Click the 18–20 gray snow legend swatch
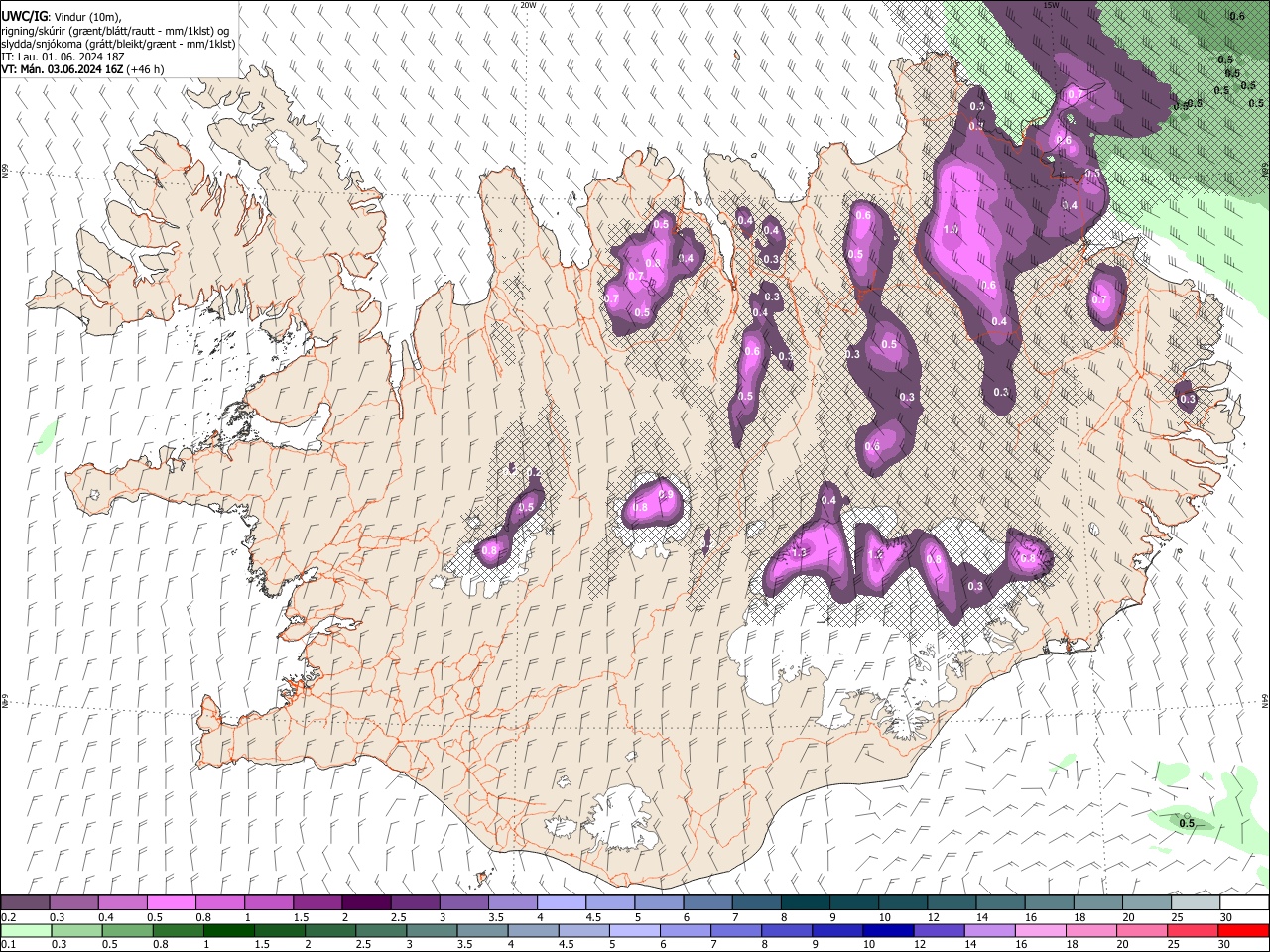Screen dimensions: 1270x952 click(x=1097, y=903)
